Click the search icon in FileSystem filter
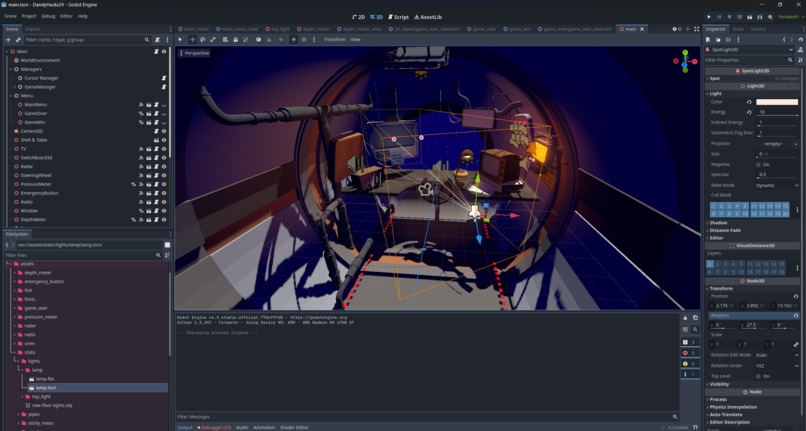Screen dimensions: 806x431 click(158, 255)
